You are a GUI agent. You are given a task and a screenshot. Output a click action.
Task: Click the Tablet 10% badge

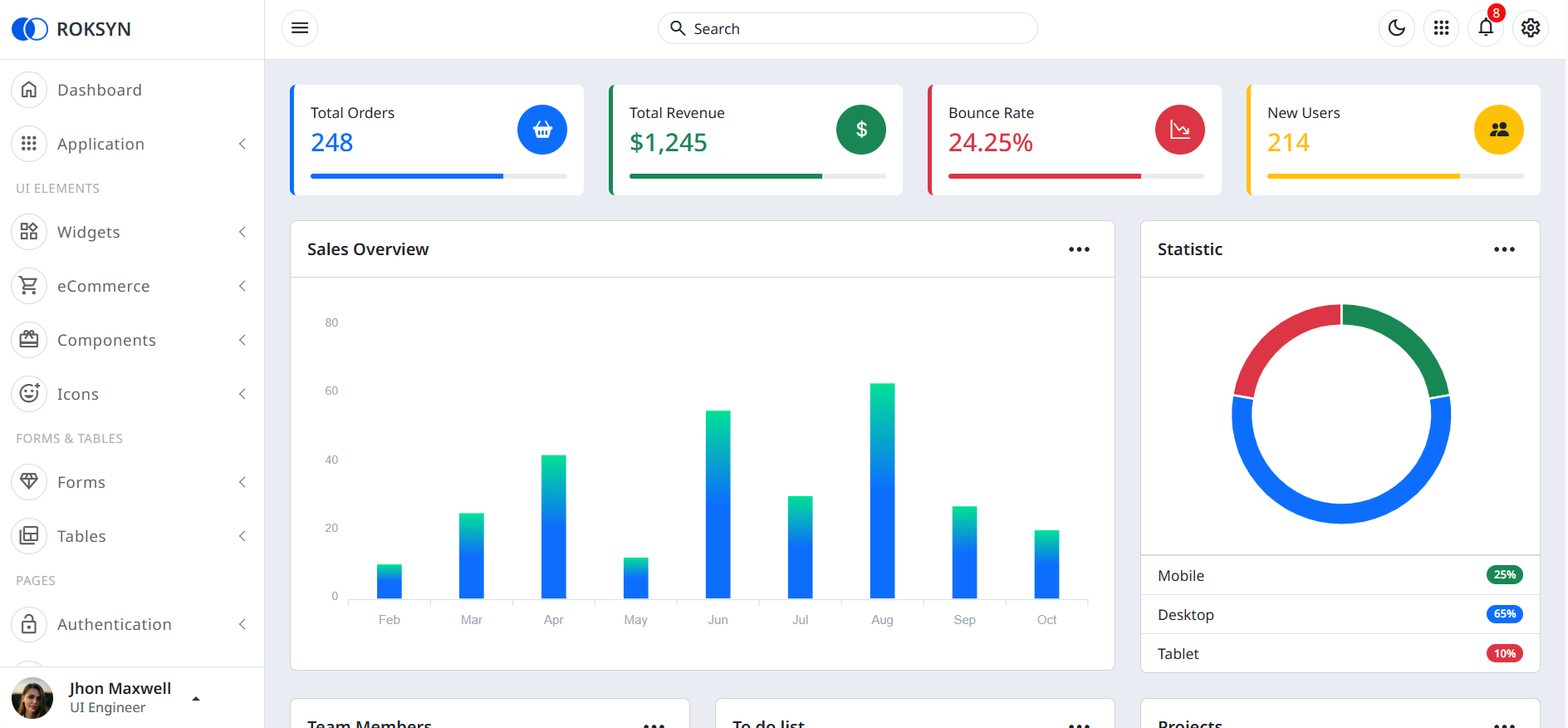pyautogui.click(x=1504, y=653)
